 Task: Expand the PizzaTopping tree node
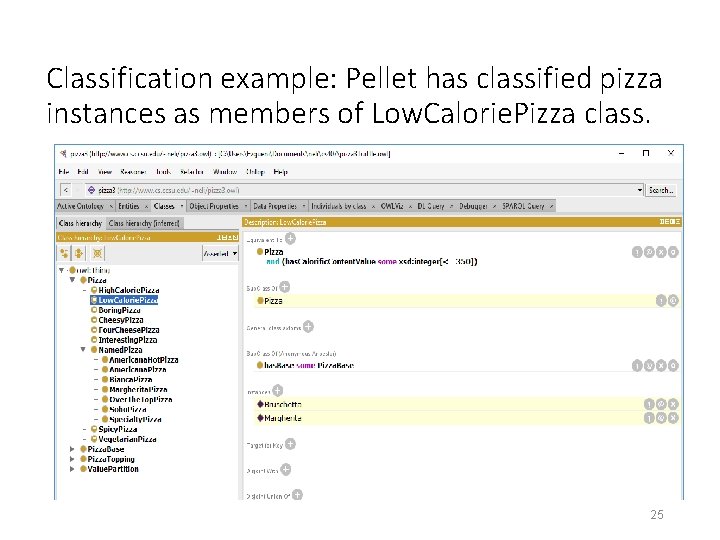(x=72, y=459)
